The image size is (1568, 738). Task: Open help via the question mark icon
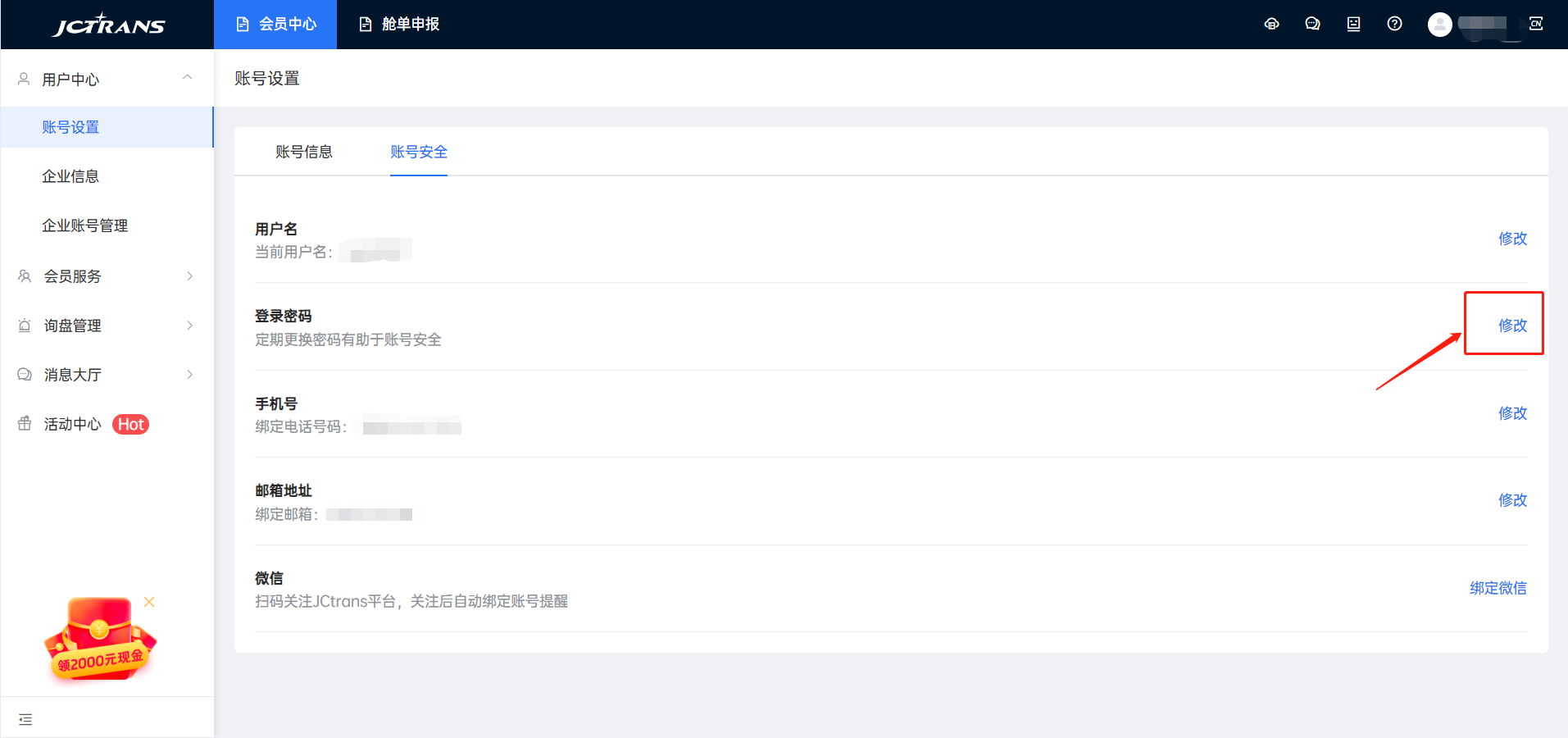click(x=1394, y=24)
